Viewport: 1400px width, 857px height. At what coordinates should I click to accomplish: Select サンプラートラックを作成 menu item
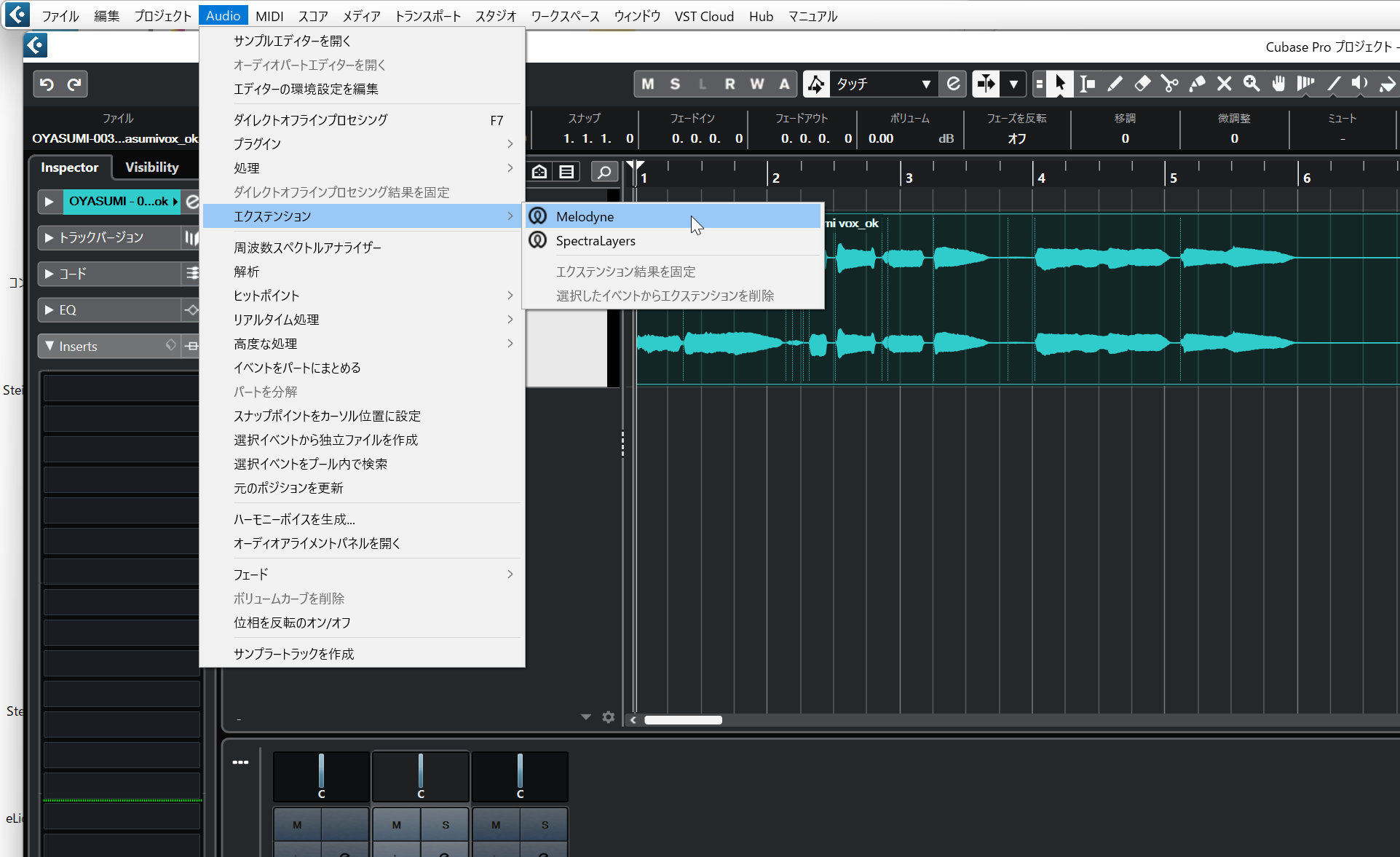[362, 654]
